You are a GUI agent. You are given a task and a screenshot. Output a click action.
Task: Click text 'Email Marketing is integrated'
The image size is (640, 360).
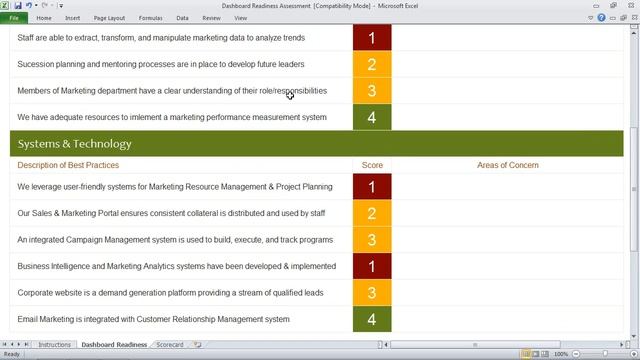(x=67, y=319)
